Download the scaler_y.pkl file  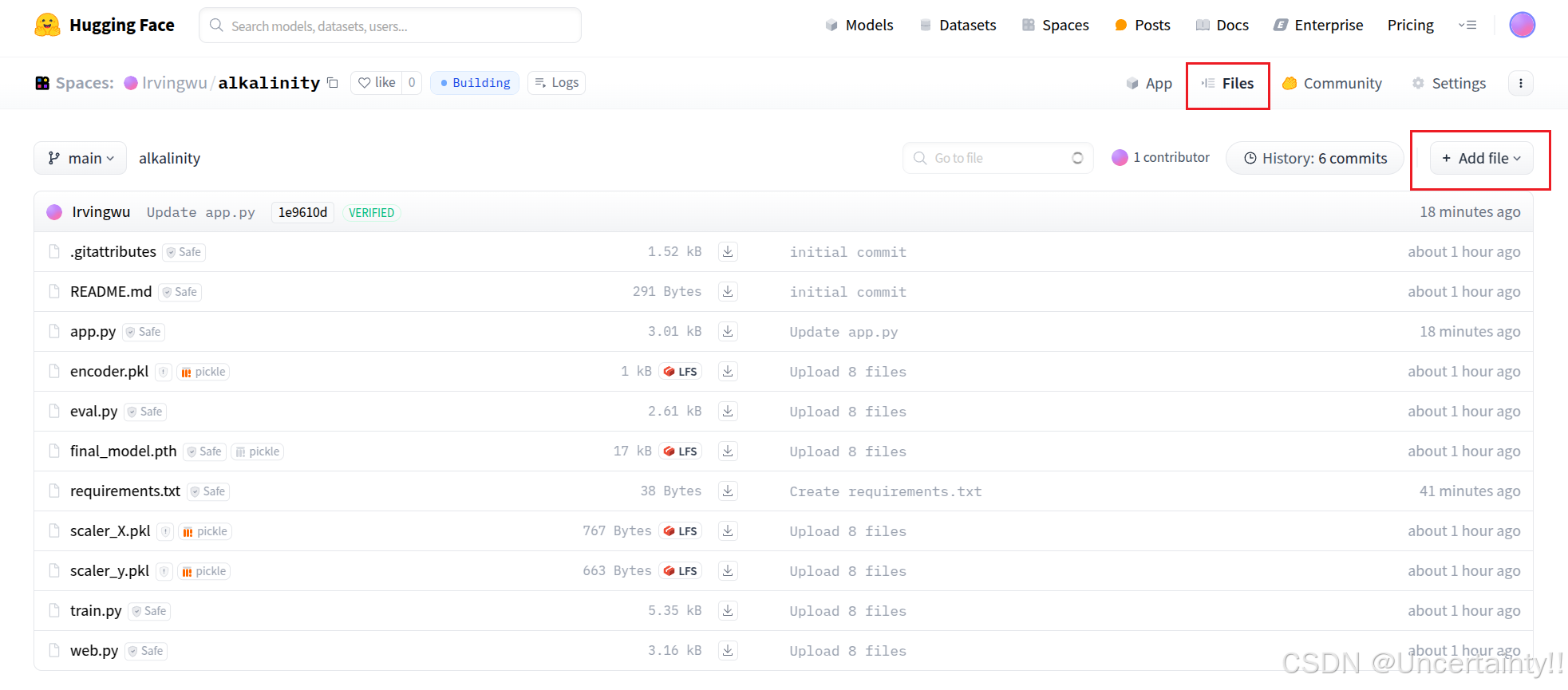coord(728,571)
